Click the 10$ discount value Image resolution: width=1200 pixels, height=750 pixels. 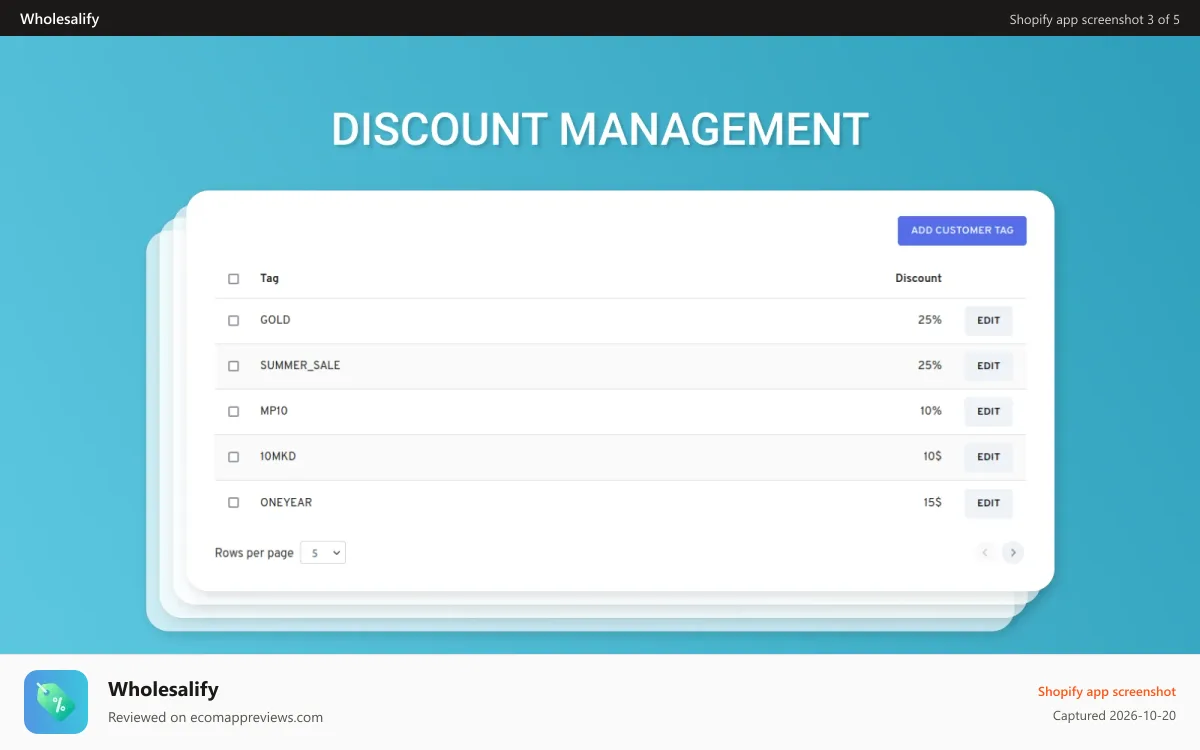coord(932,456)
